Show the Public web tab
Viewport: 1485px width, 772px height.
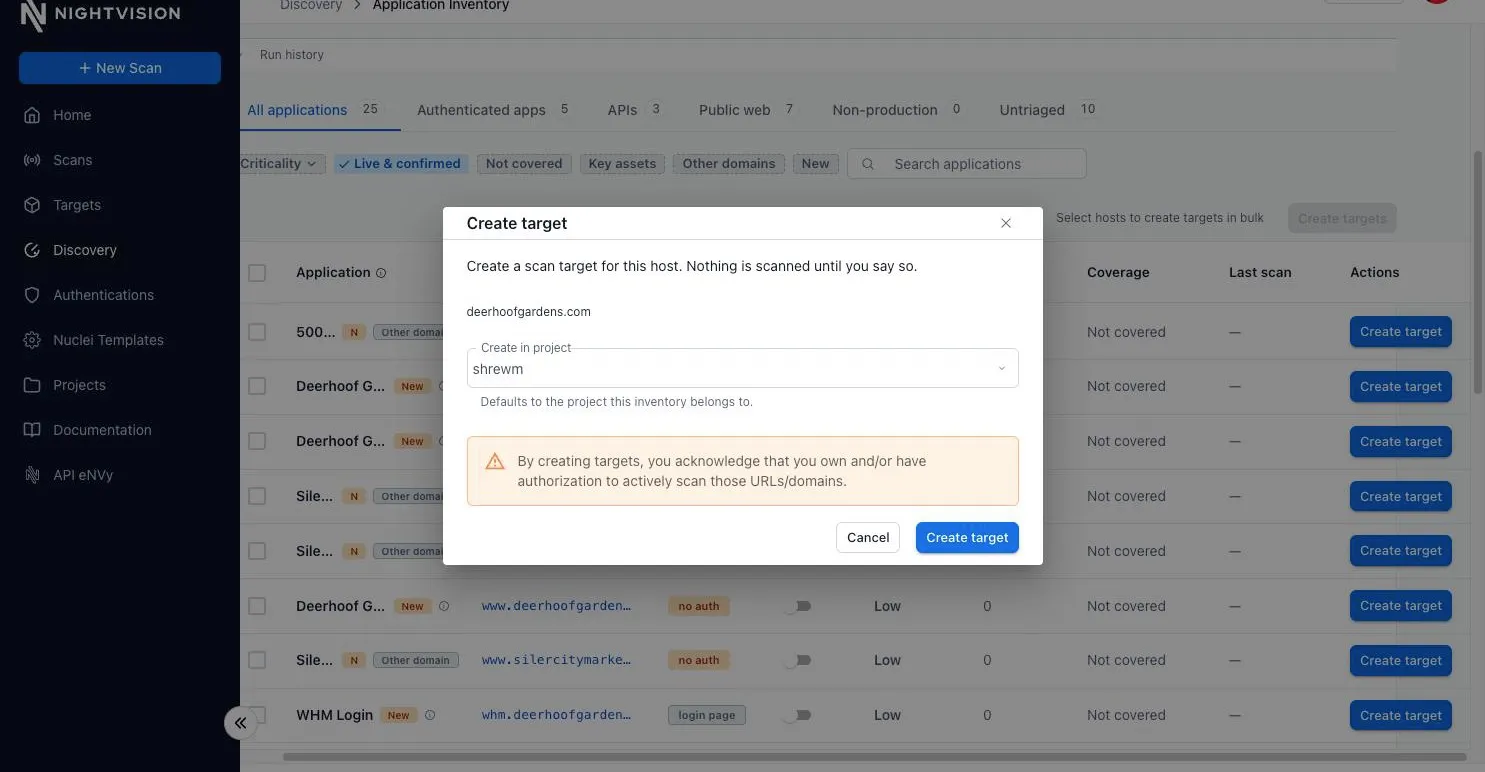[746, 110]
